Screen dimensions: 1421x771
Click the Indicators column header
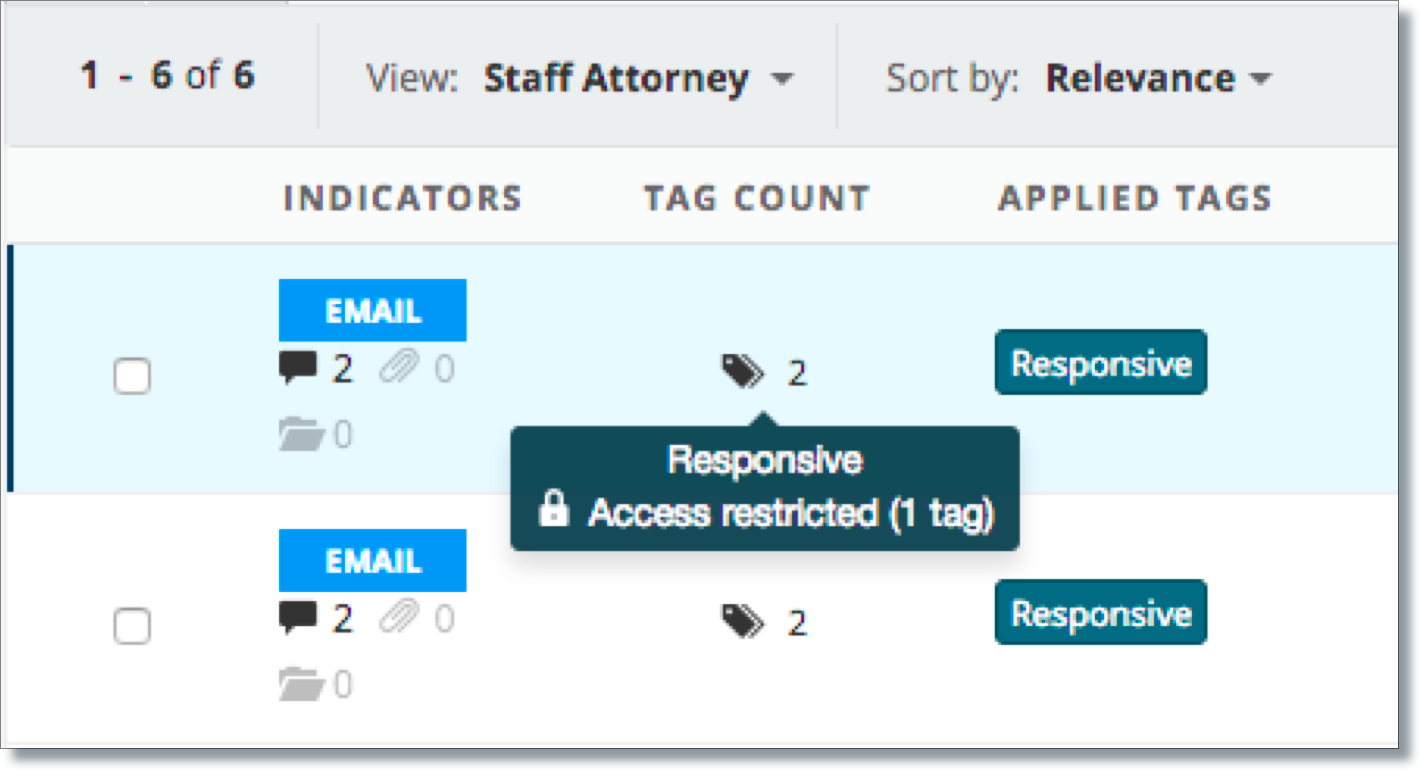pyautogui.click(x=403, y=198)
